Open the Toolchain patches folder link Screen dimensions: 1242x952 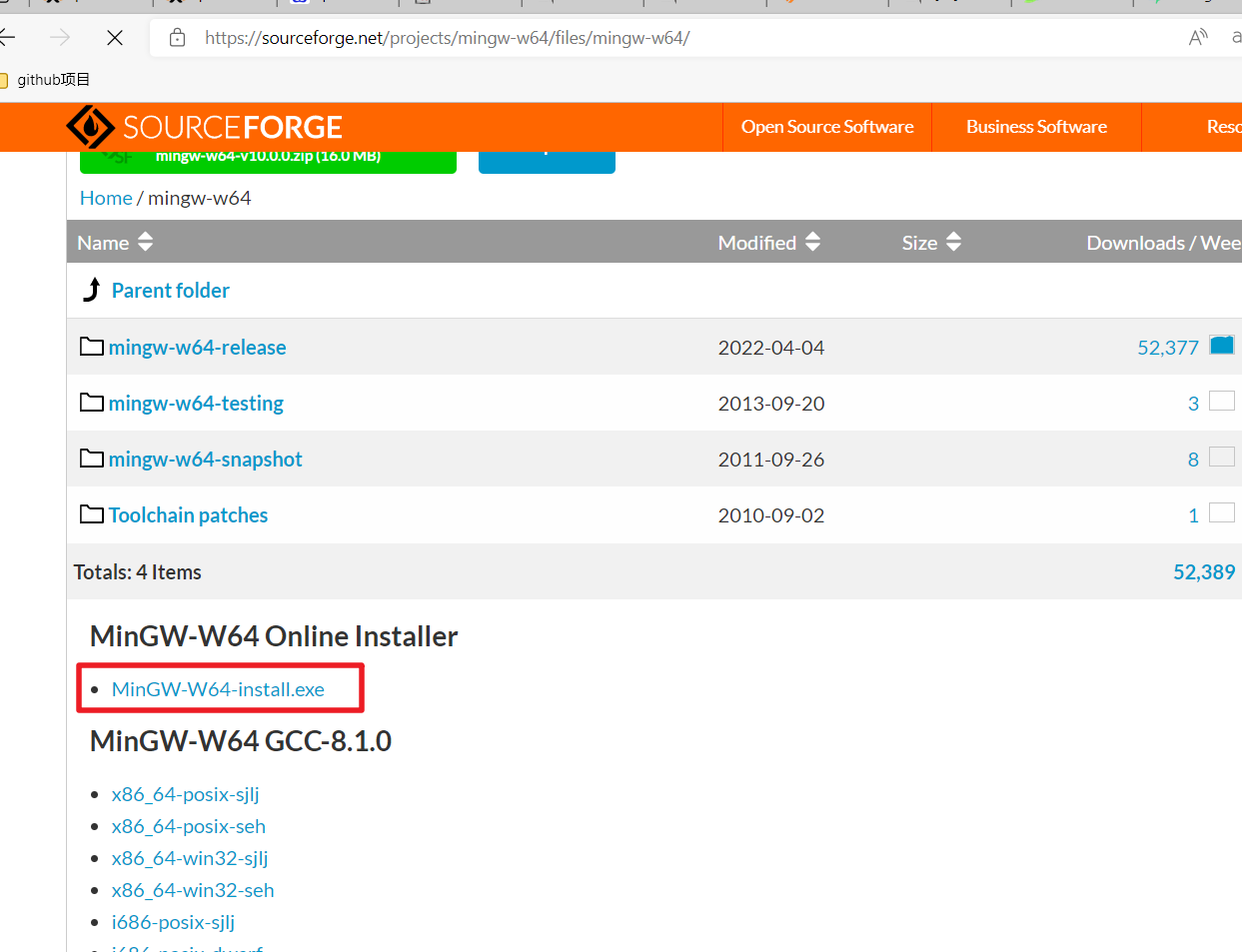(189, 515)
